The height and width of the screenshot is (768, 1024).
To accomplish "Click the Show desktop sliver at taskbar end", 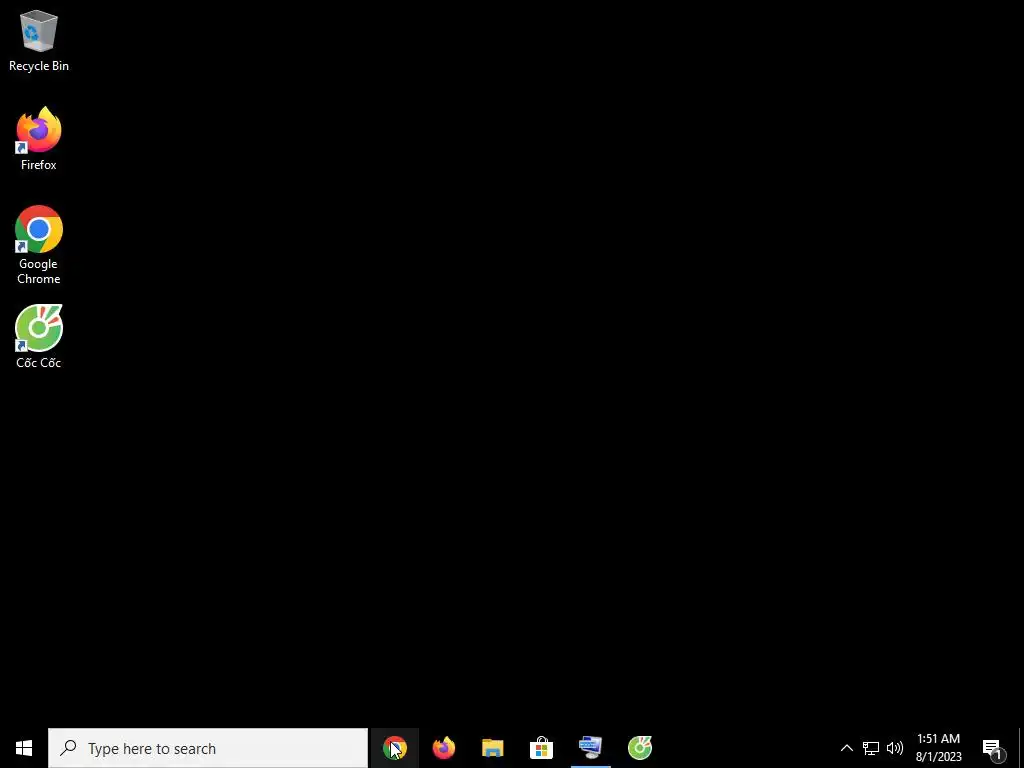I will 1021,748.
